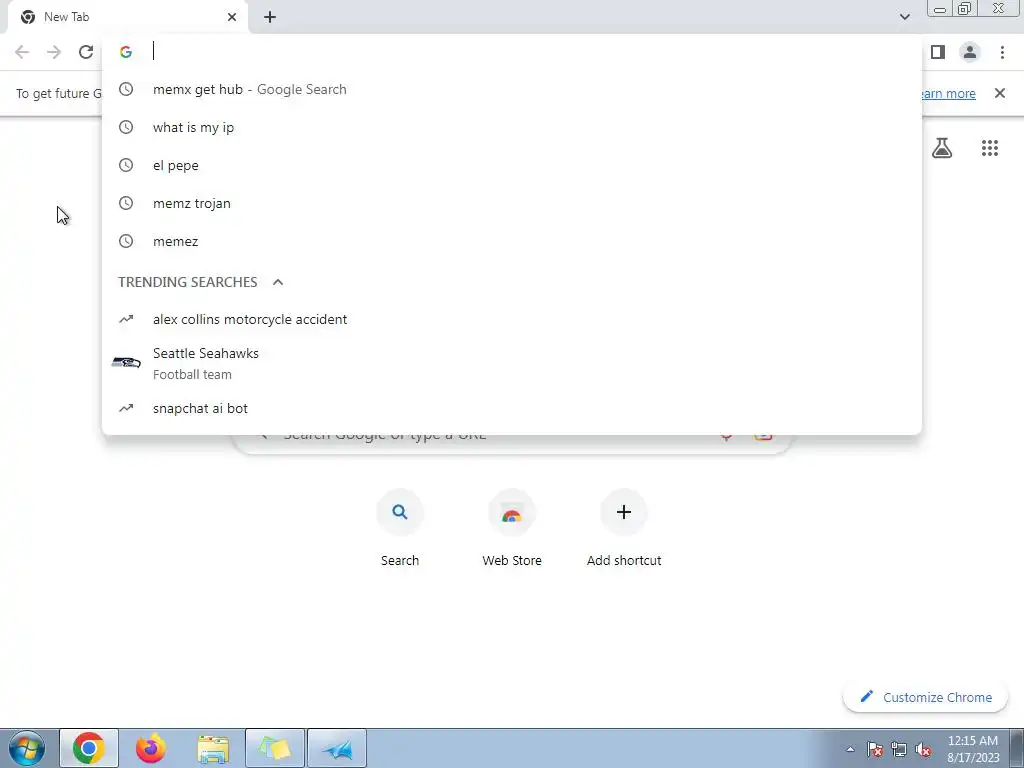Click the muted volume tray icon

pyautogui.click(x=923, y=749)
